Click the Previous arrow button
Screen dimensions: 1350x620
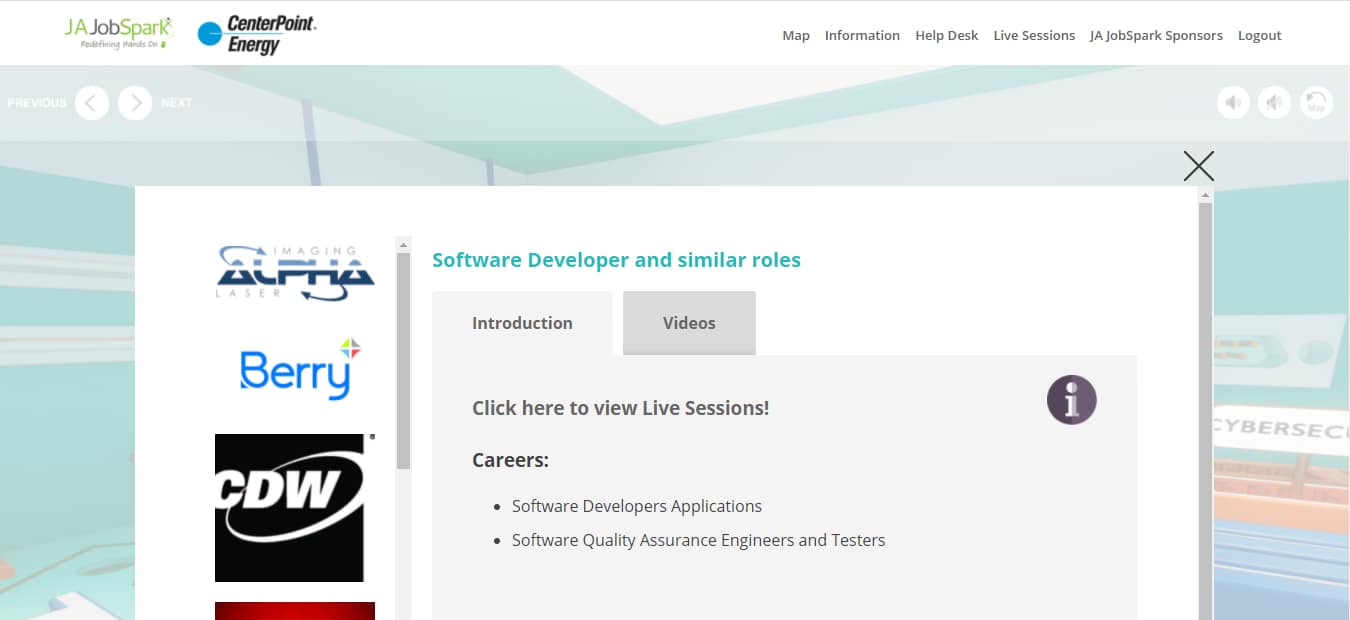click(x=91, y=103)
